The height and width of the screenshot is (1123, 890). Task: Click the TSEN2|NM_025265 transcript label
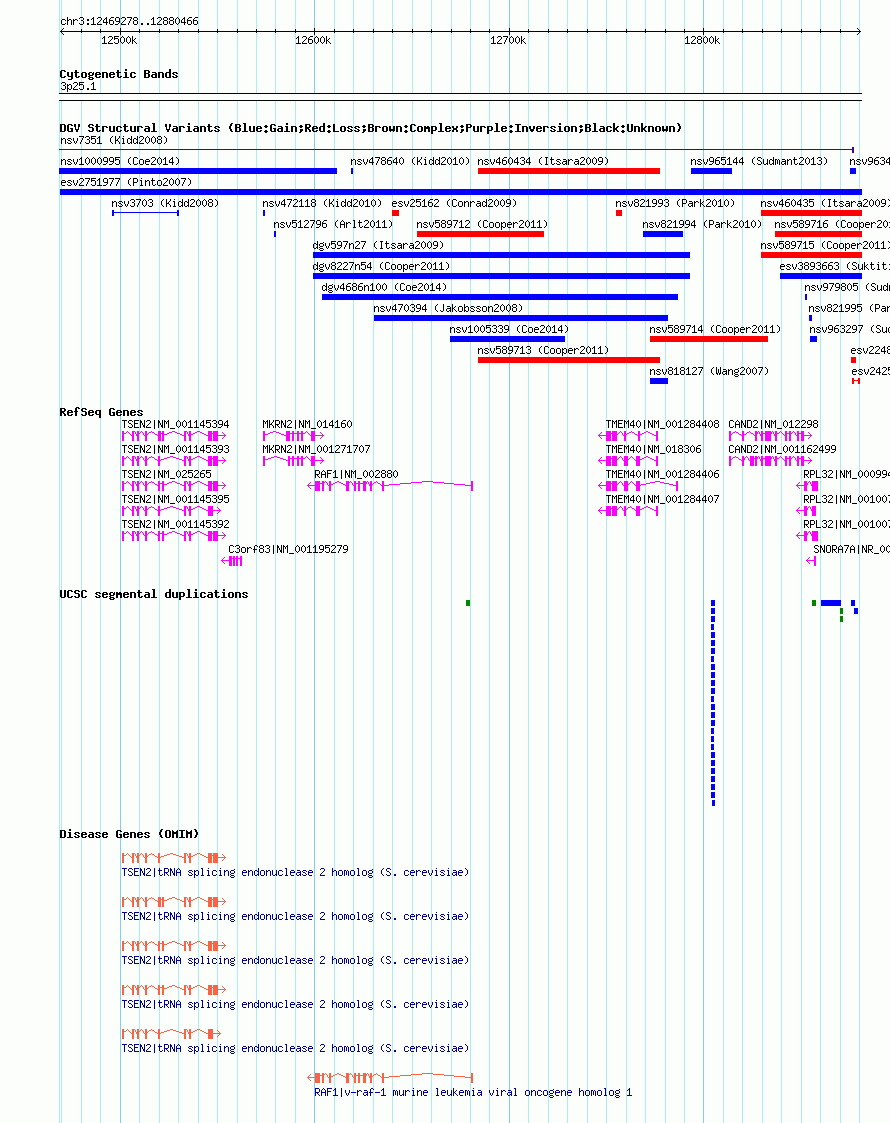click(x=167, y=474)
